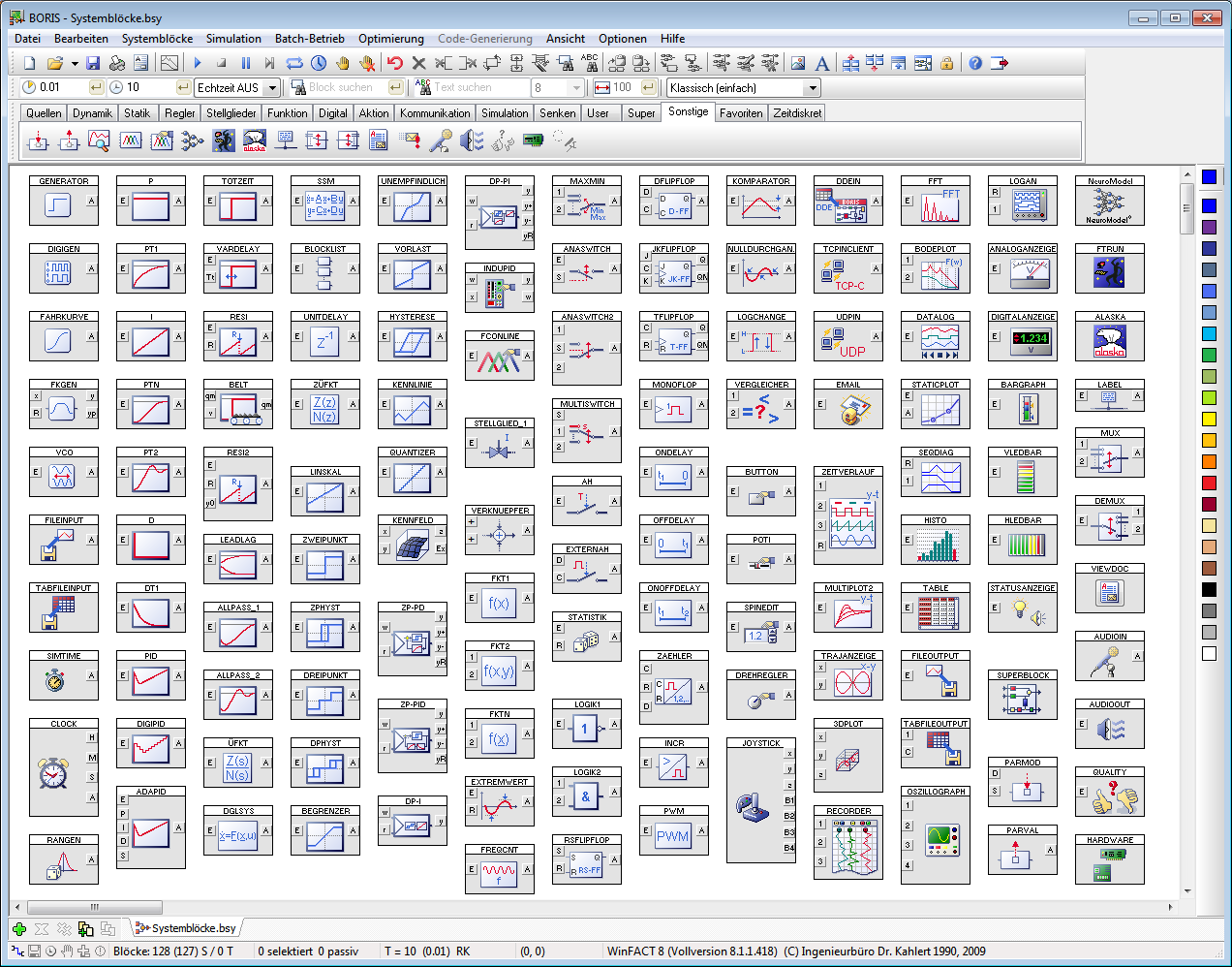Select the PWM block on the canvas
The height and width of the screenshot is (967, 1232).
[x=674, y=830]
